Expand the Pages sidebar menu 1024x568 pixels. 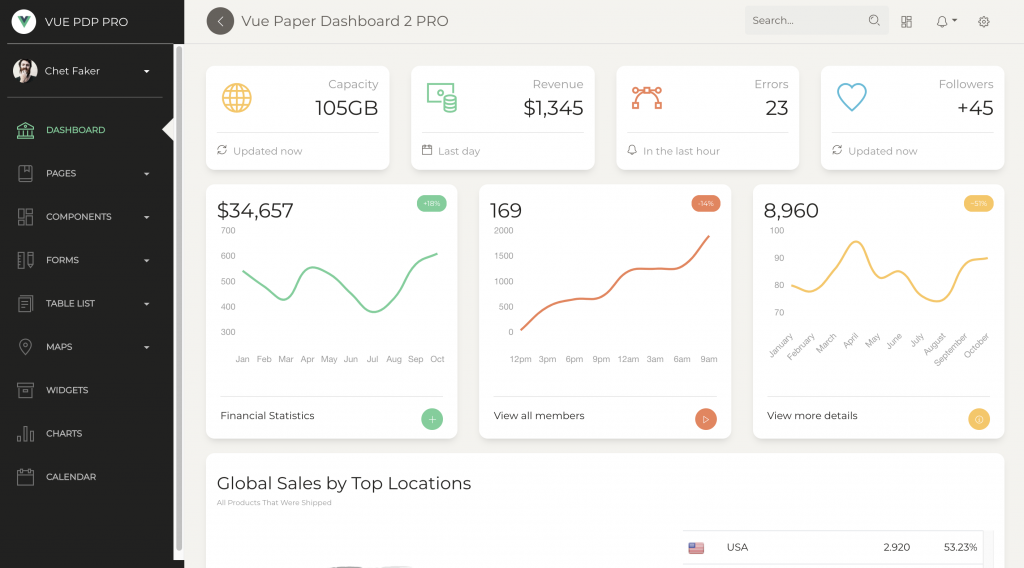pyautogui.click(x=85, y=173)
